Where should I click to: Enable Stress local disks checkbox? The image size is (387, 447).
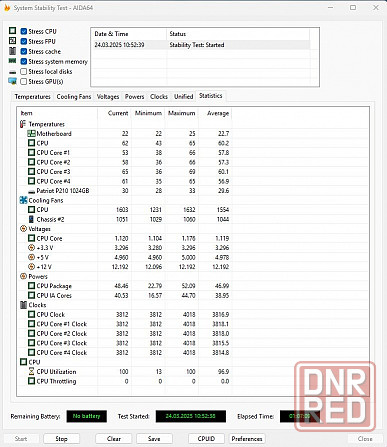24,71
